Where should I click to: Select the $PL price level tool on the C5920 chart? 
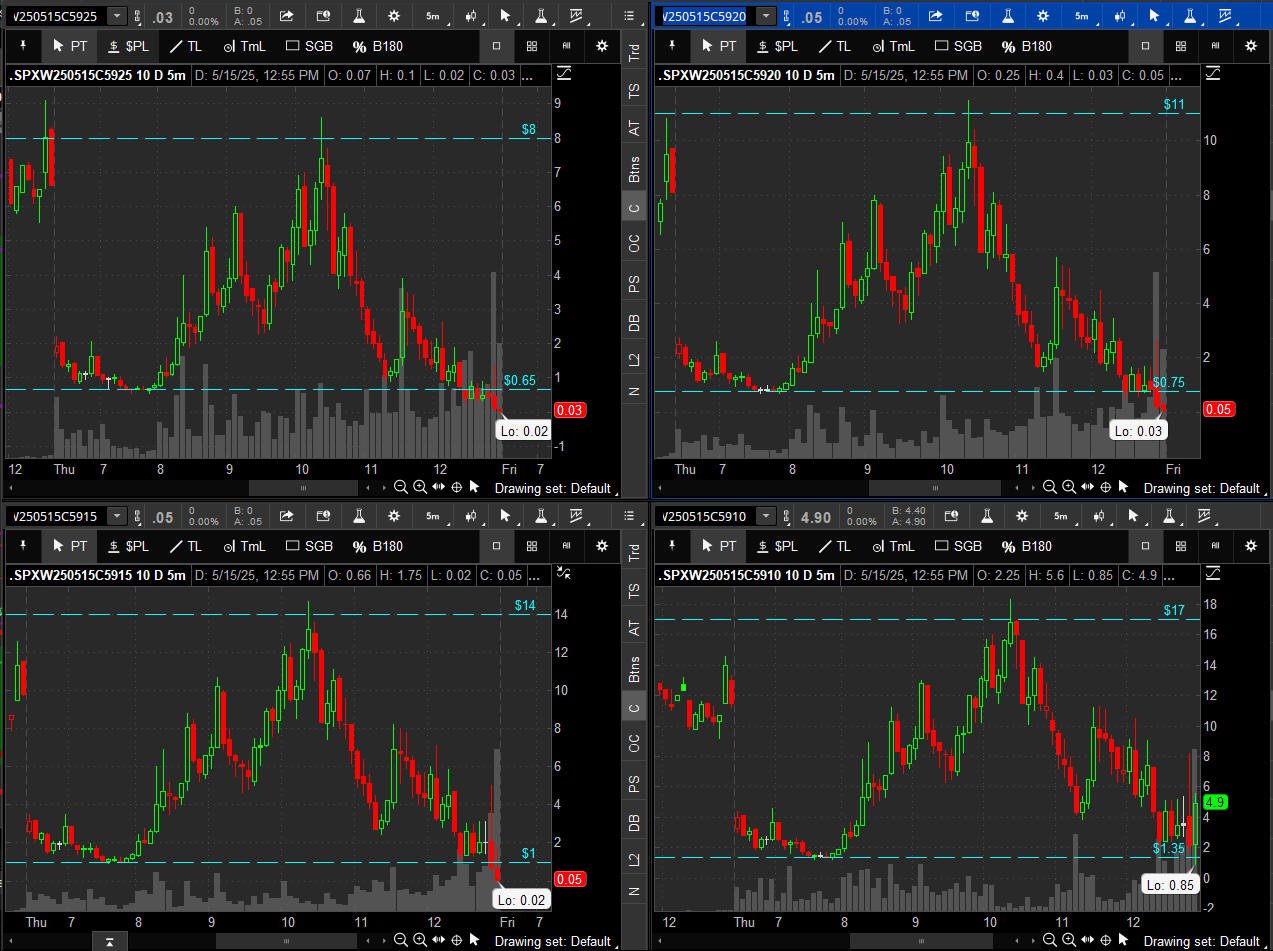click(776, 46)
